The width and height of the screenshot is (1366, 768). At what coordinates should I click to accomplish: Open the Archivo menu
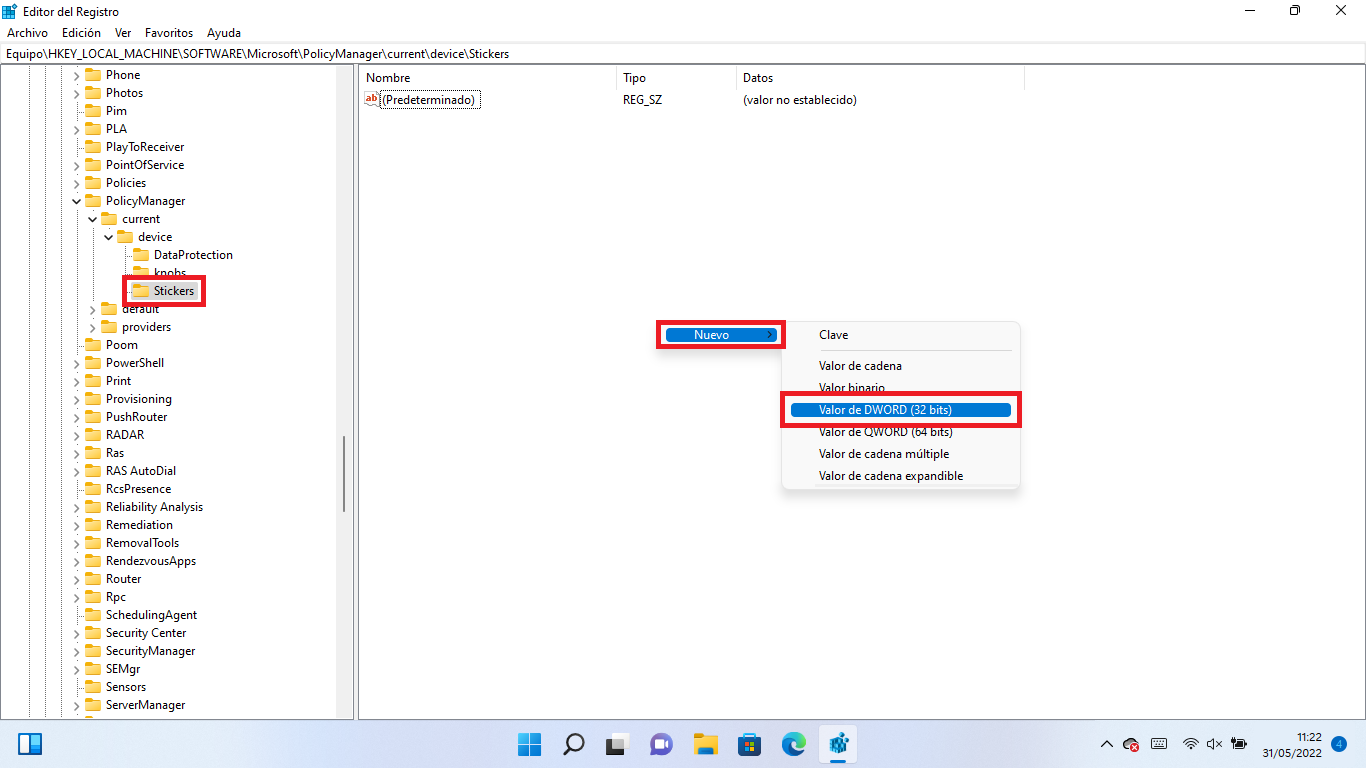[x=27, y=33]
